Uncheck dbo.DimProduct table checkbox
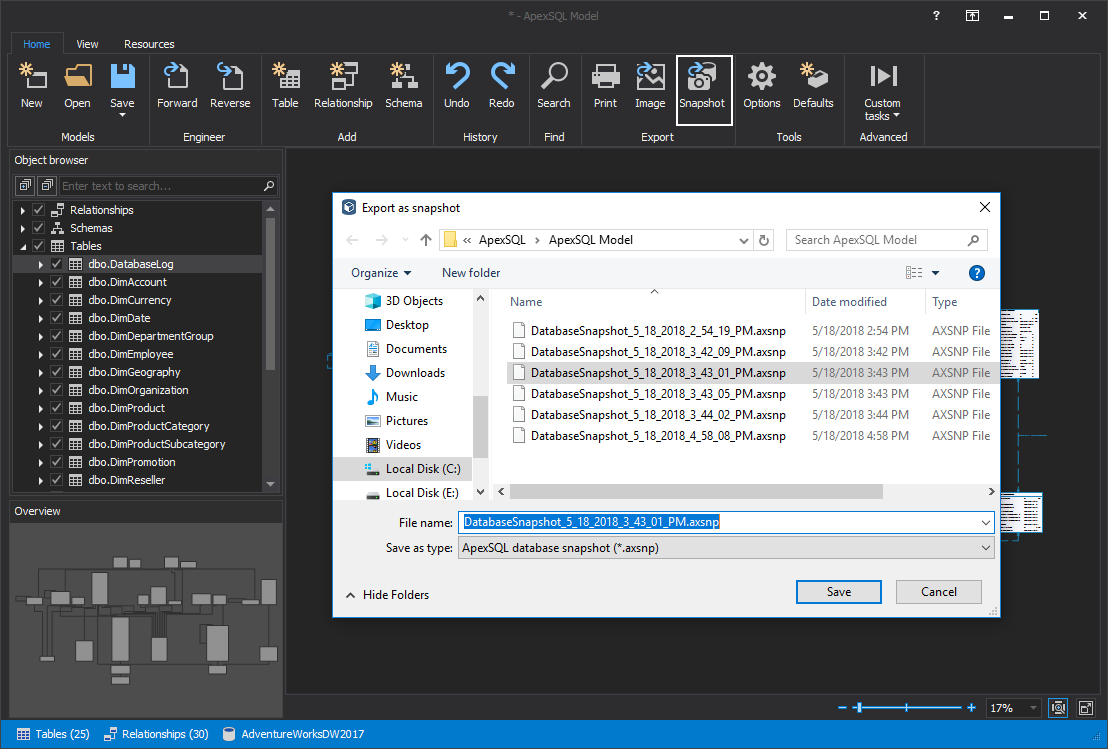The width and height of the screenshot is (1108, 749). tap(57, 408)
